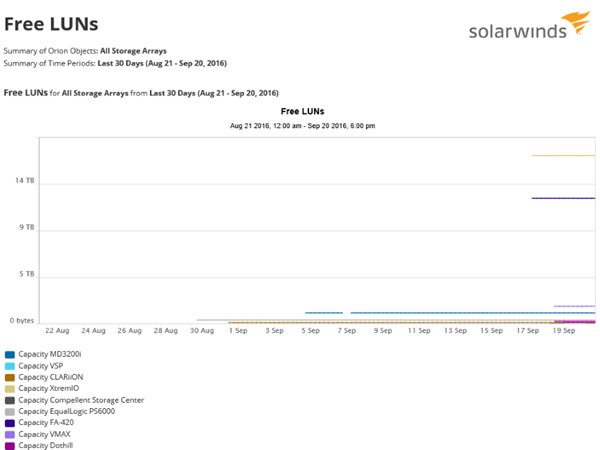This screenshot has height=450, width=600.
Task: Select the Capacity XtremIO legend label
Action: (48, 388)
